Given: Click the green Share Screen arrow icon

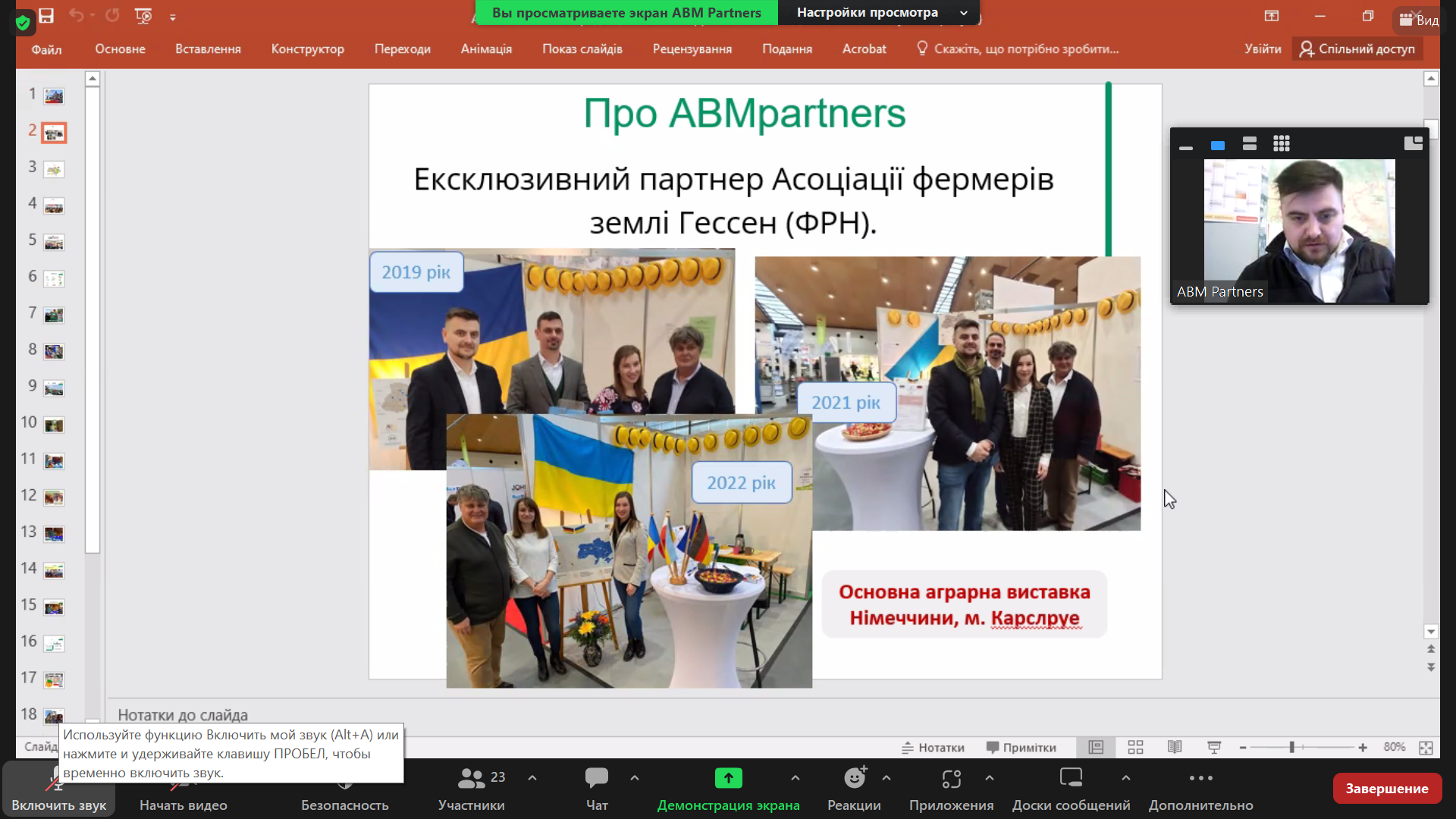Looking at the screenshot, I should (x=728, y=778).
